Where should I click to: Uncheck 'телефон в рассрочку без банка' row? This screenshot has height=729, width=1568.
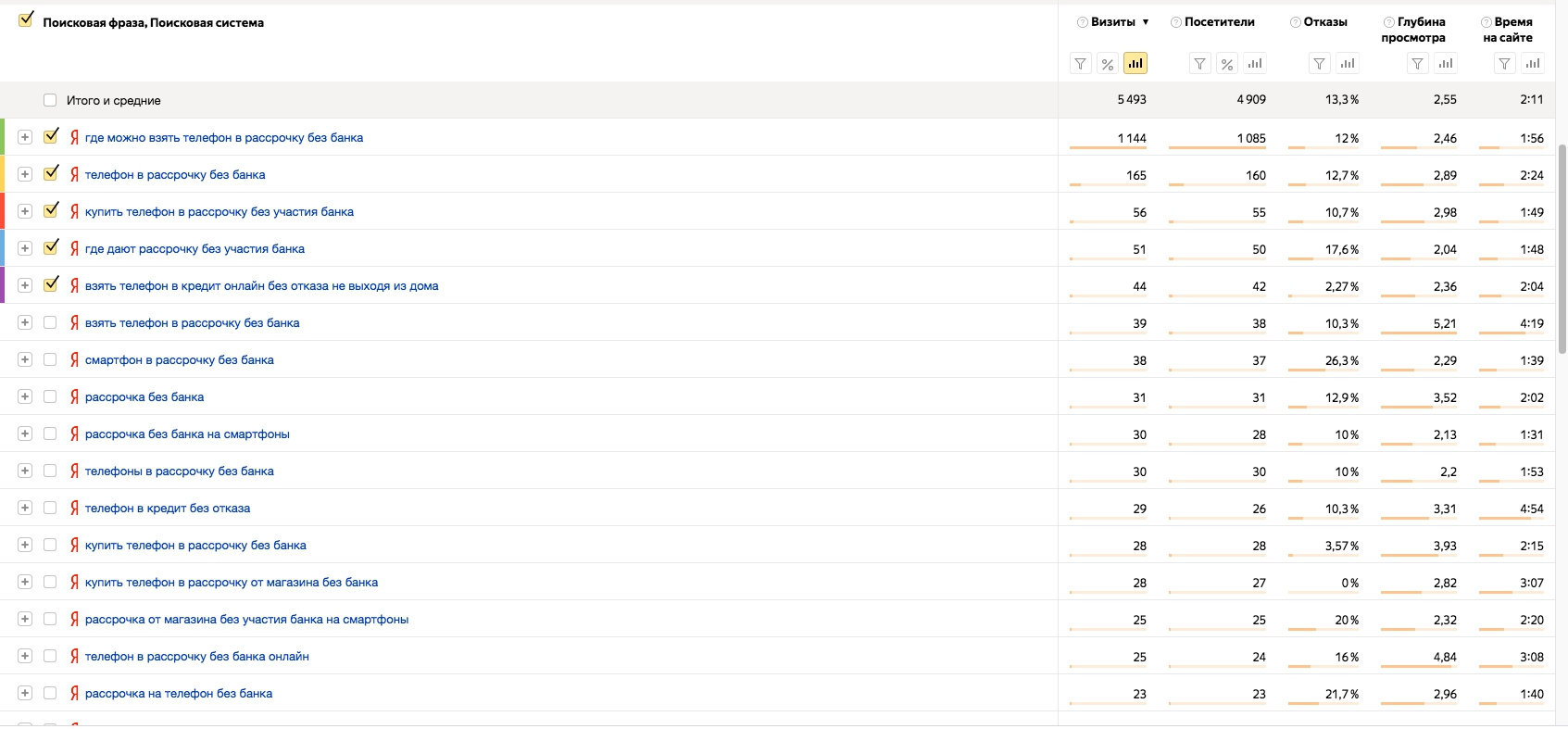51,173
